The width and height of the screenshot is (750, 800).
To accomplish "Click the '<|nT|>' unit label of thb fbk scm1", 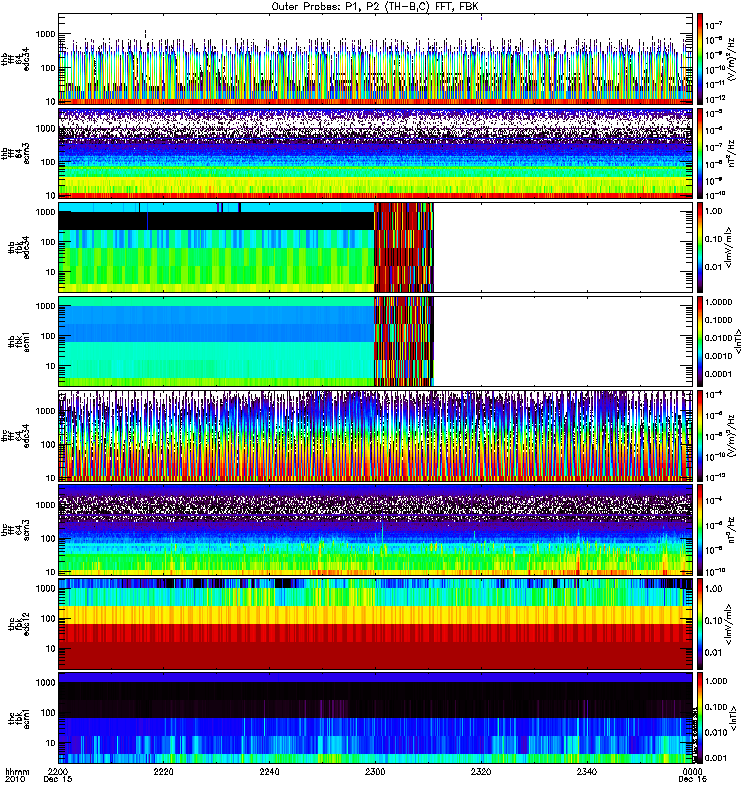I will pyautogui.click(x=737, y=341).
